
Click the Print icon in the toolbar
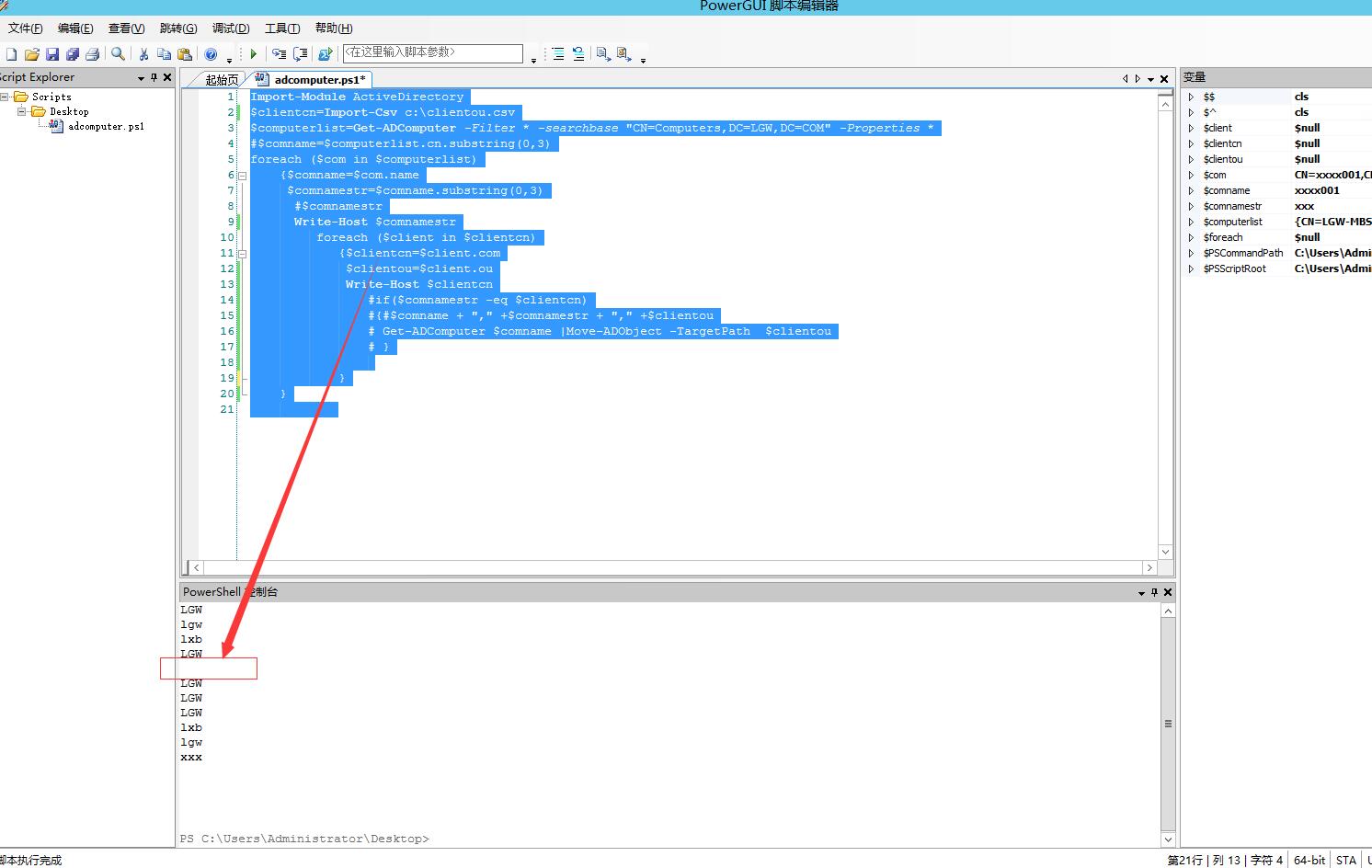pos(92,54)
